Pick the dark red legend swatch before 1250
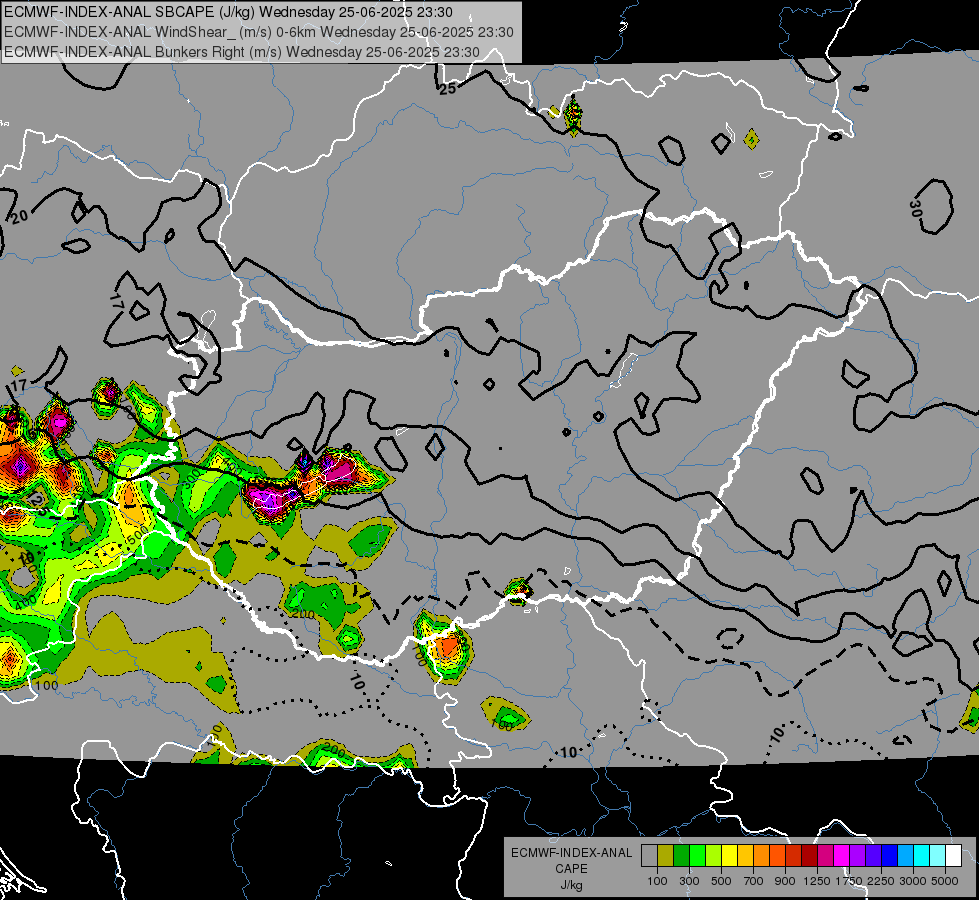 [809, 856]
